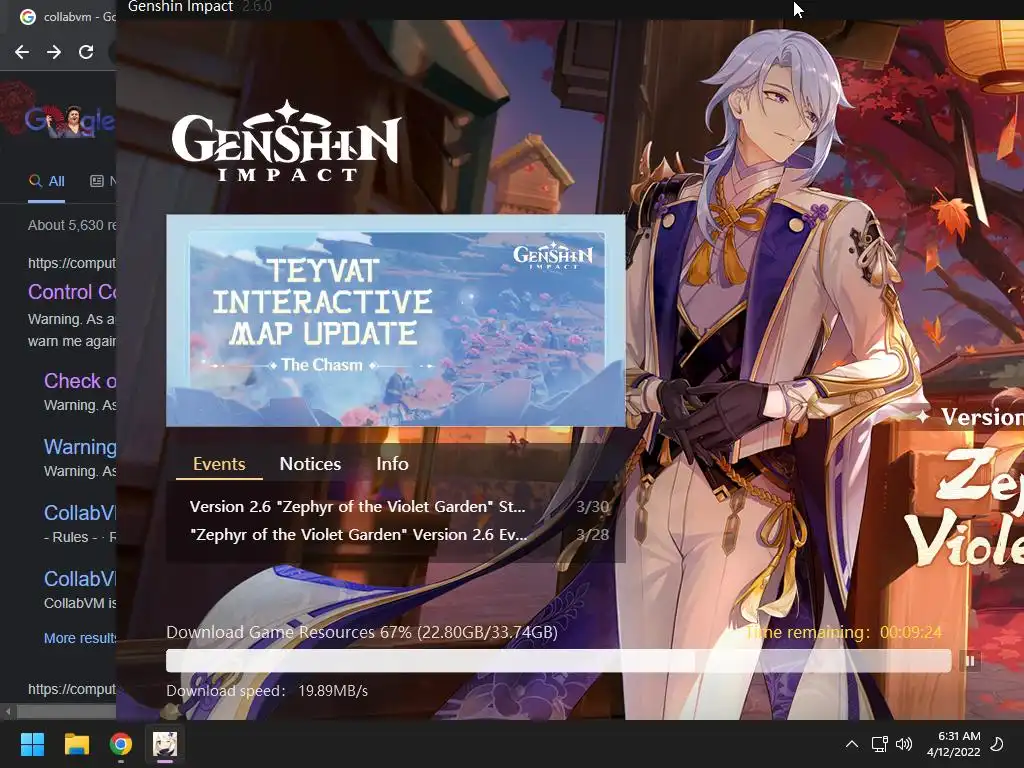Open the Events tab in launcher

(219, 464)
